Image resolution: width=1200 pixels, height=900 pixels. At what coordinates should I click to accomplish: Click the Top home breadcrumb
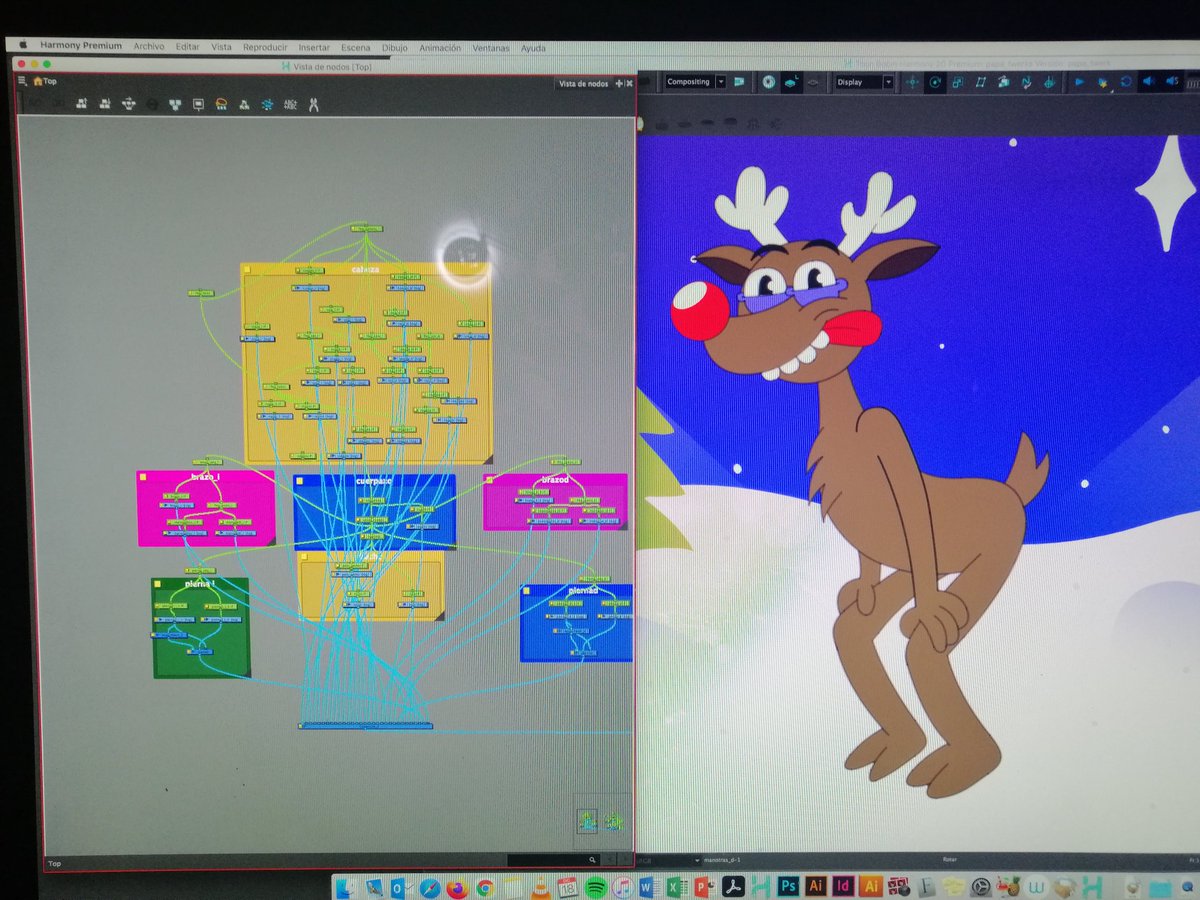(x=45, y=81)
